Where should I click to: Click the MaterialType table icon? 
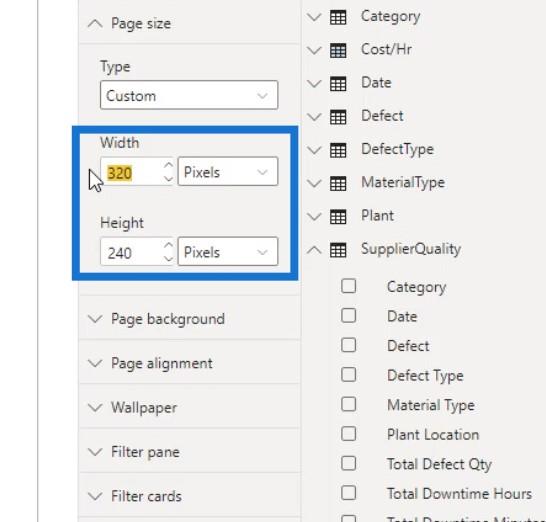(338, 183)
